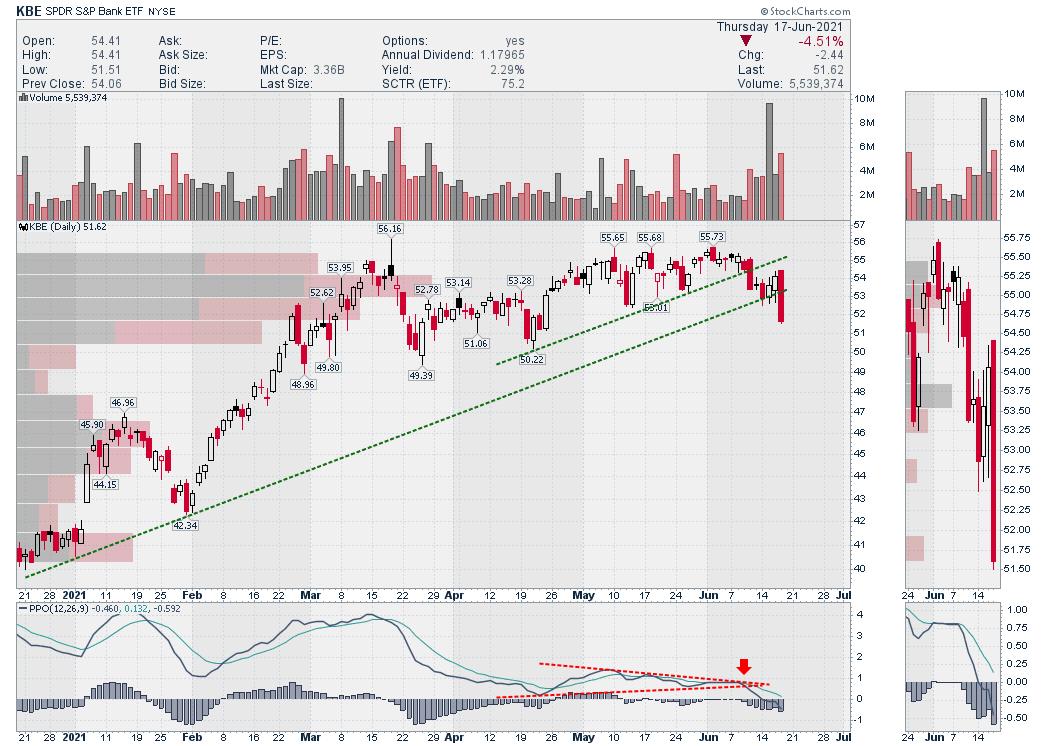This screenshot has width=1050, height=746.
Task: Click the 52.78 price label
Action: click(x=427, y=290)
